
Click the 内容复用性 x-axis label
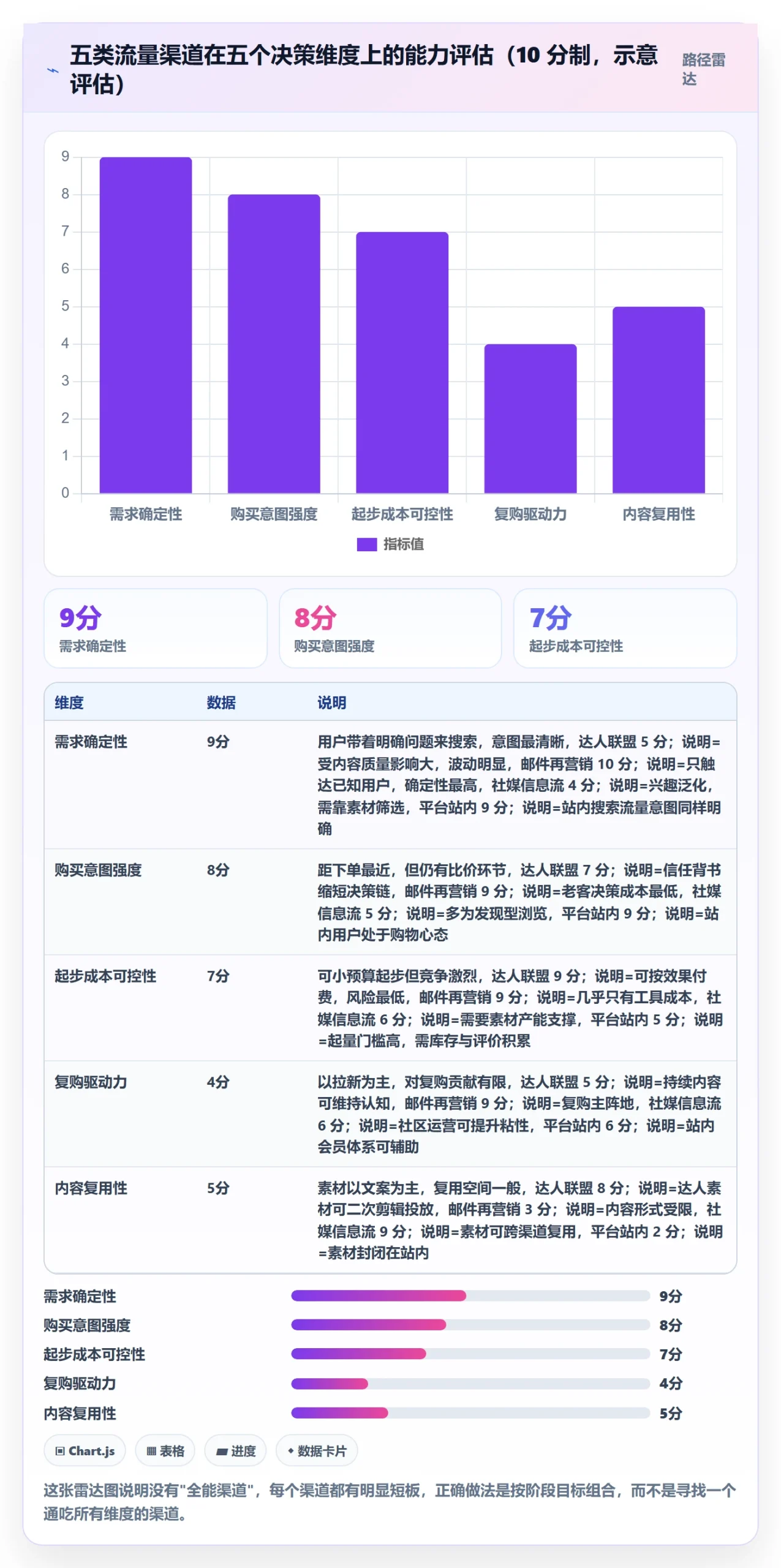[x=658, y=514]
